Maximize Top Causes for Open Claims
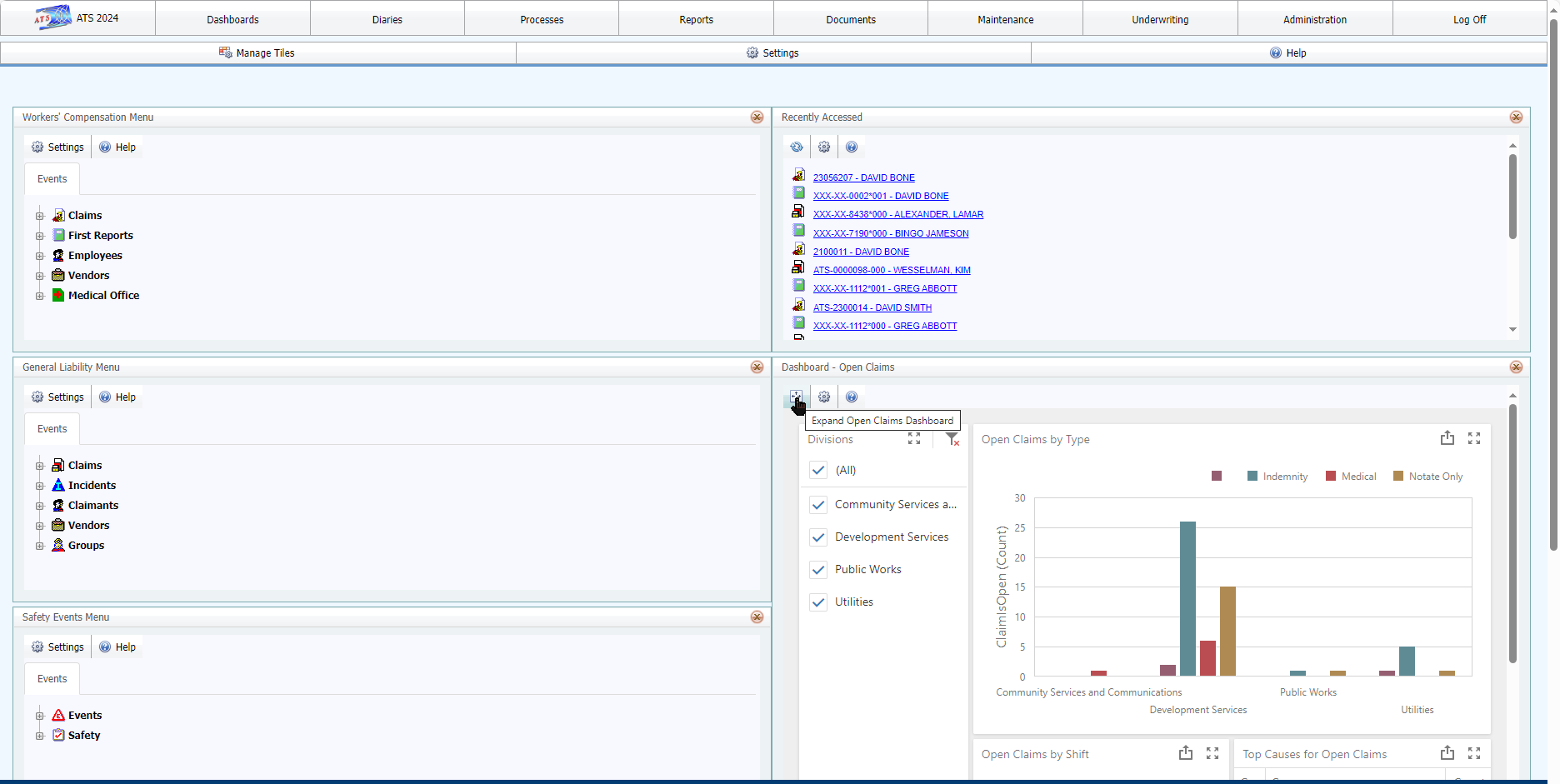This screenshot has width=1560, height=784. [1474, 753]
